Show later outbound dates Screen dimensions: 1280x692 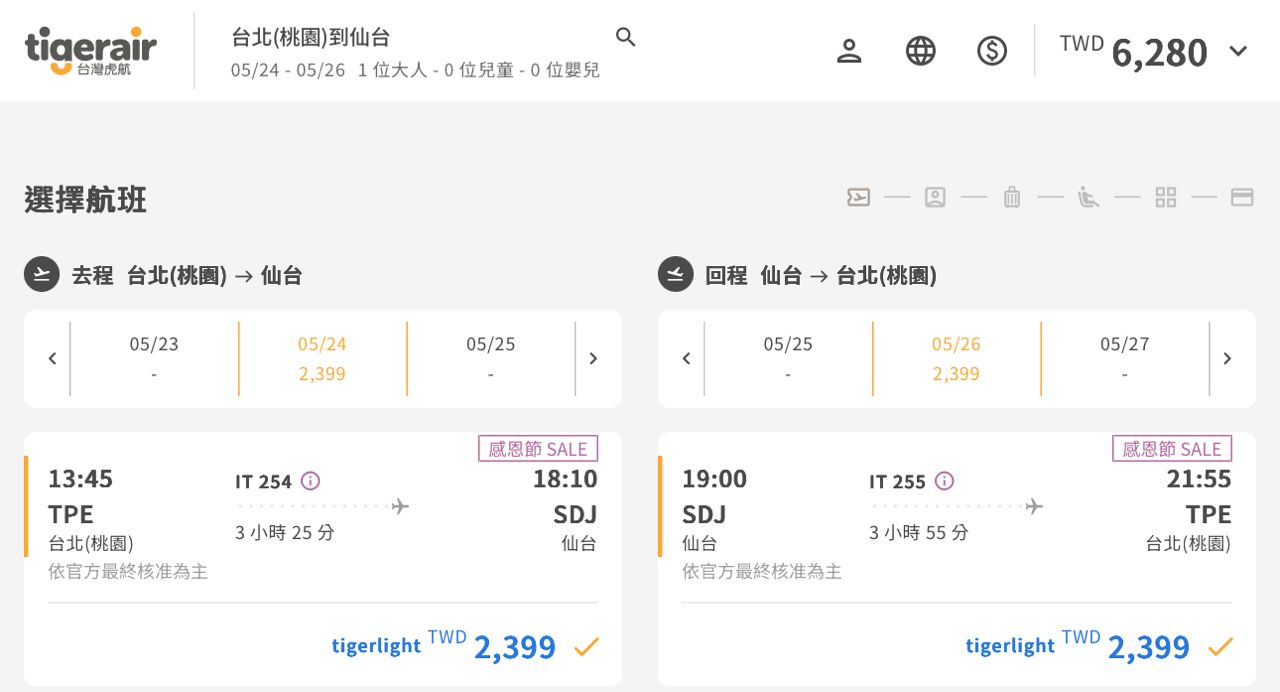(x=593, y=359)
